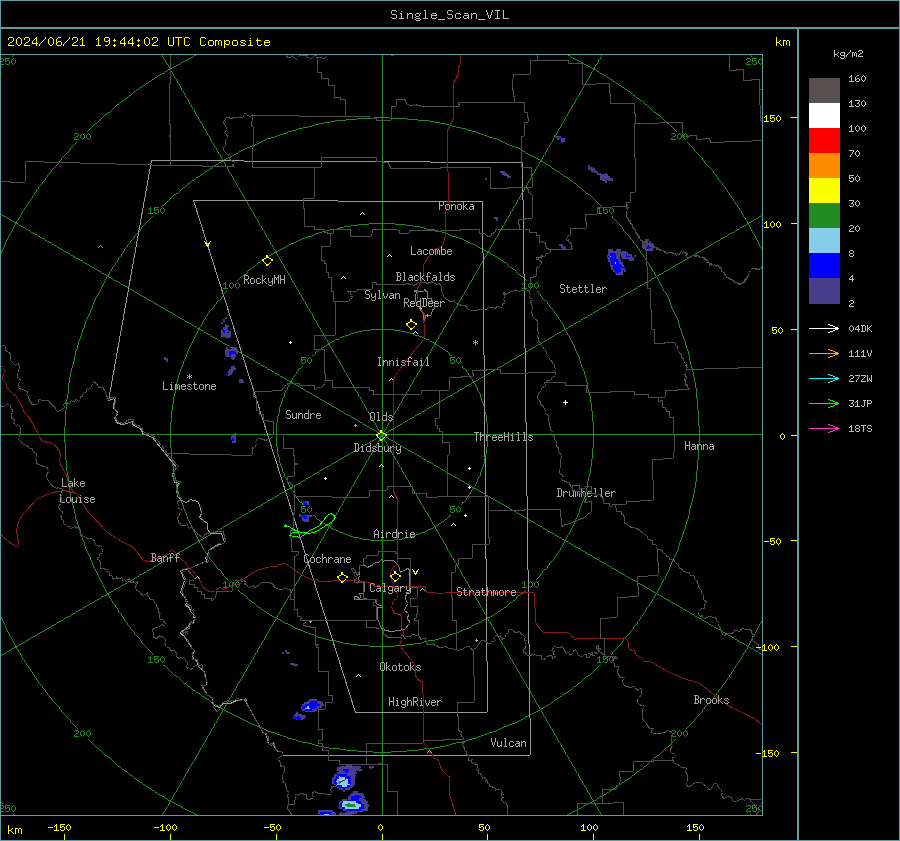The height and width of the screenshot is (841, 900).
Task: Click the Banff label
Action: pyautogui.click(x=165, y=558)
